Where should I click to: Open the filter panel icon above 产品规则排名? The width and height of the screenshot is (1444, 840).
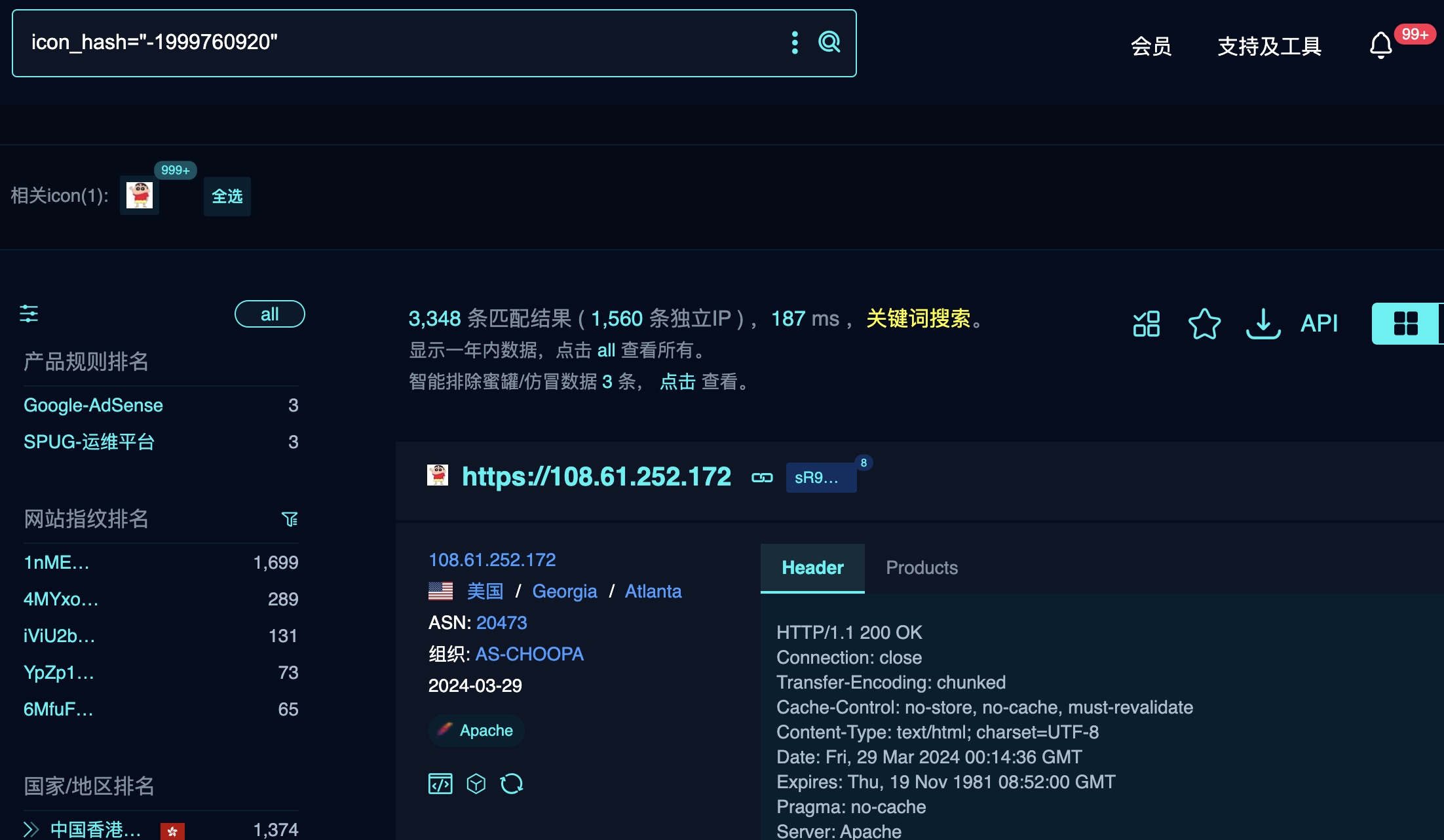[30, 315]
